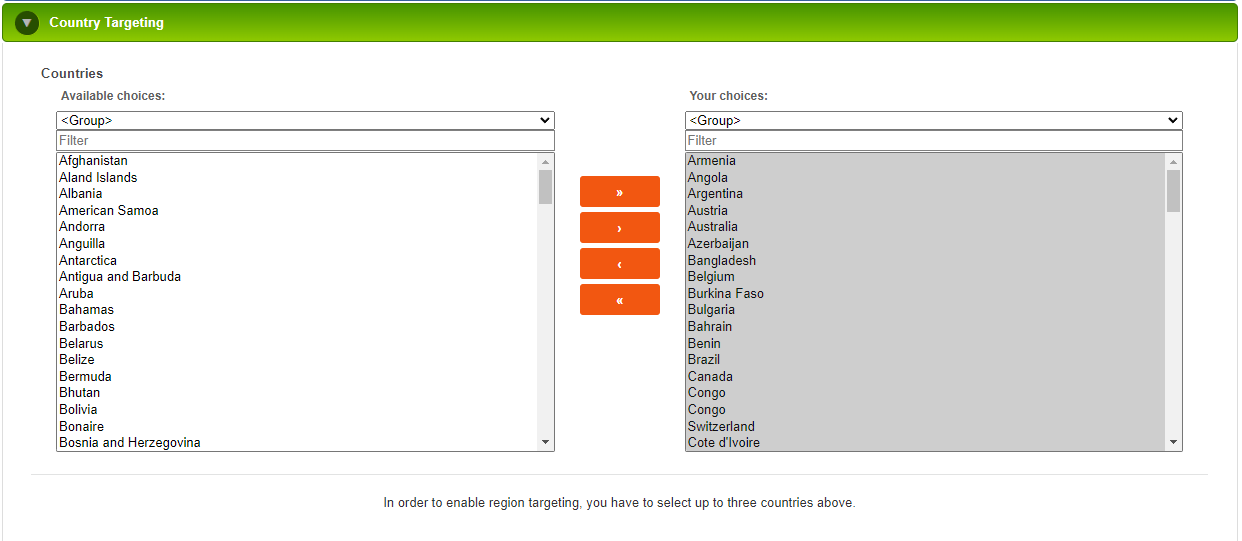Select Barbados in available choices
The width and height of the screenshot is (1242, 541).
pos(297,327)
